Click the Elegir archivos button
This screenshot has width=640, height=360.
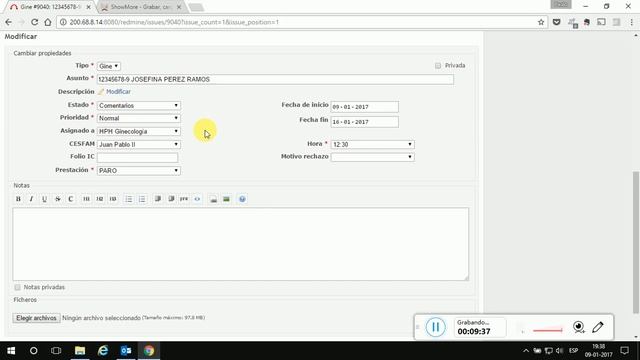(x=36, y=318)
